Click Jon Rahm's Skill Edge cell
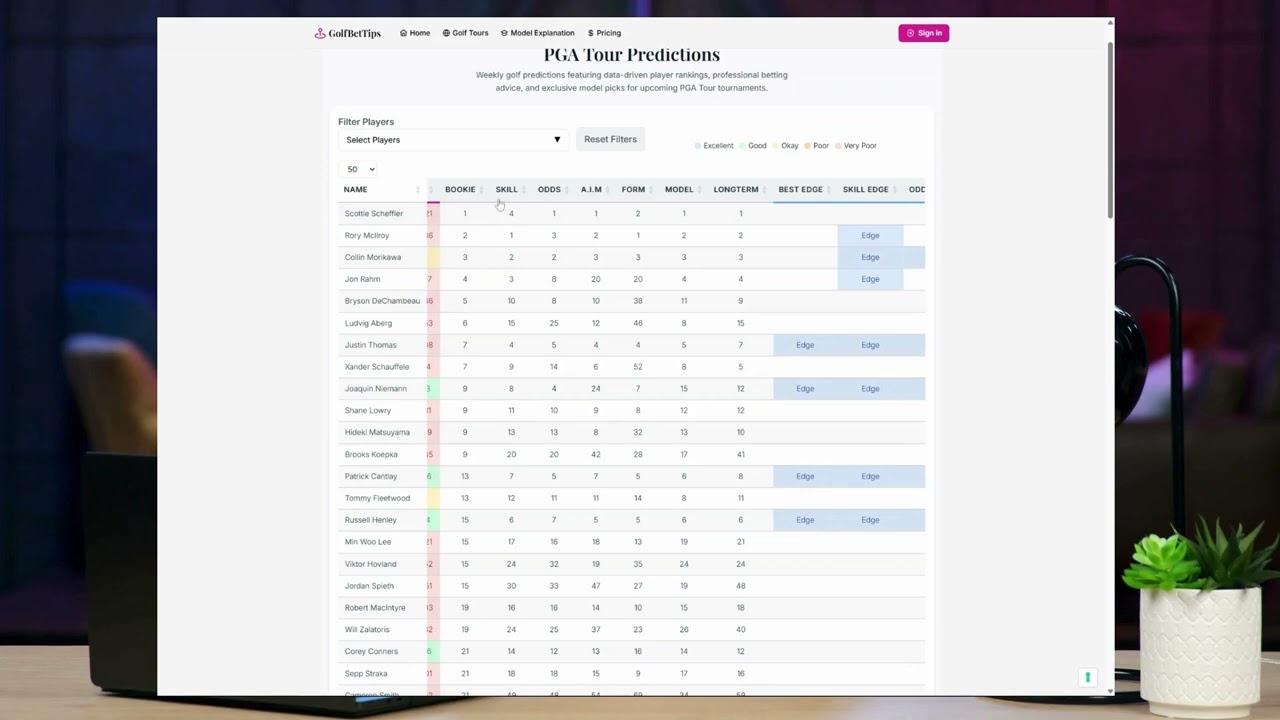 pyautogui.click(x=870, y=279)
